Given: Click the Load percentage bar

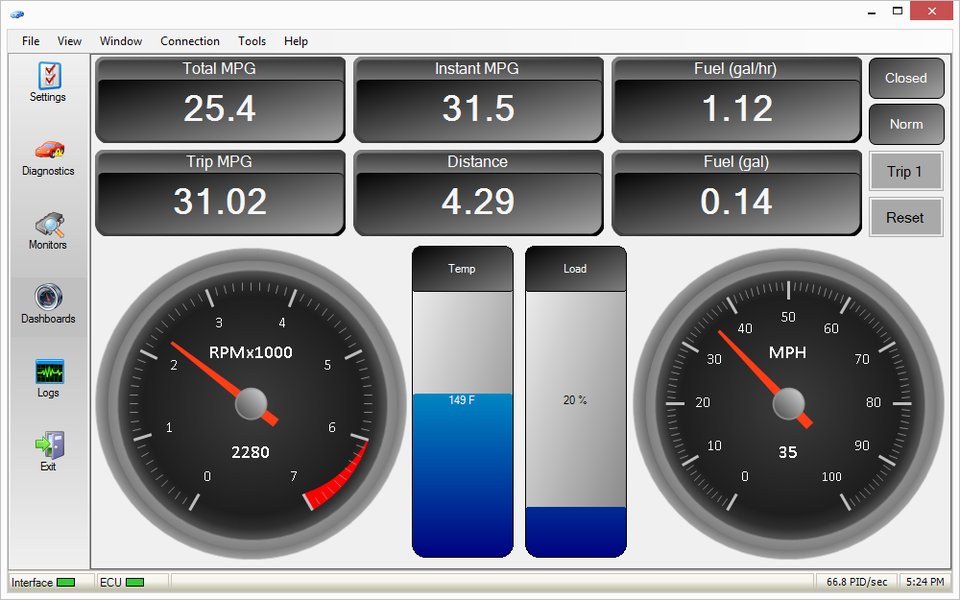Looking at the screenshot, I should coord(575,400).
